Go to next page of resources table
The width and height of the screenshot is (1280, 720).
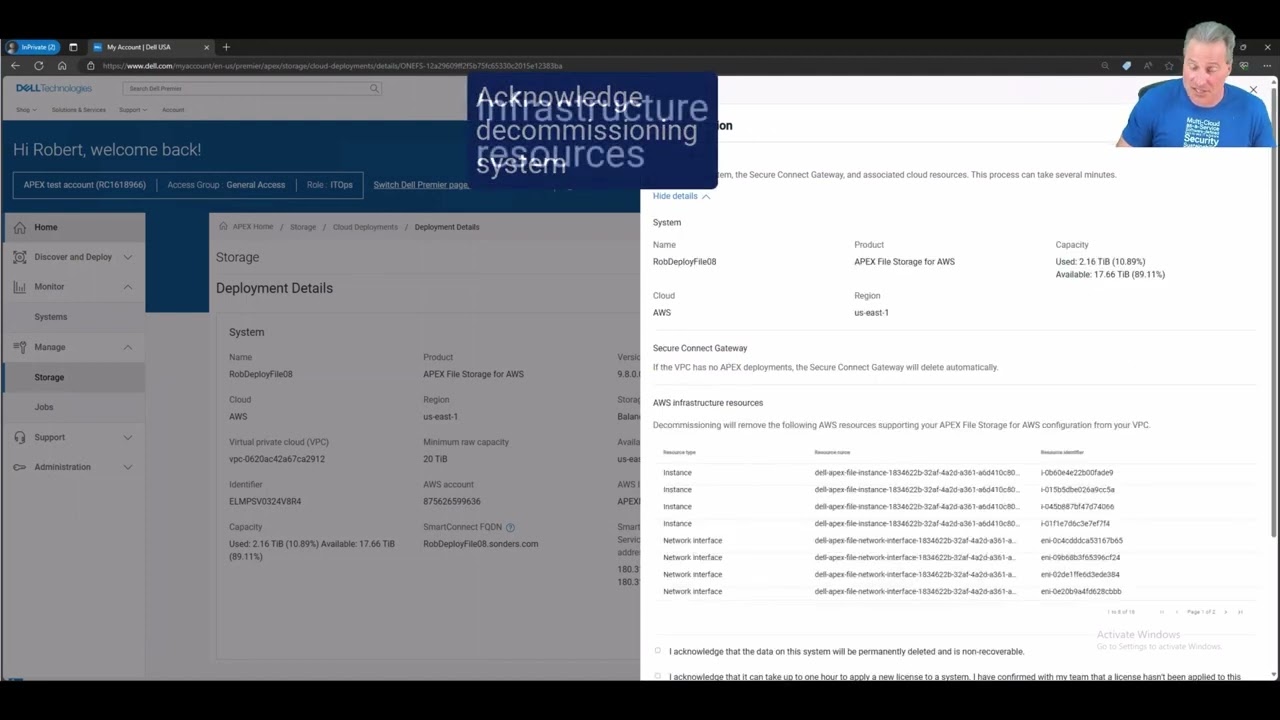coord(1227,612)
